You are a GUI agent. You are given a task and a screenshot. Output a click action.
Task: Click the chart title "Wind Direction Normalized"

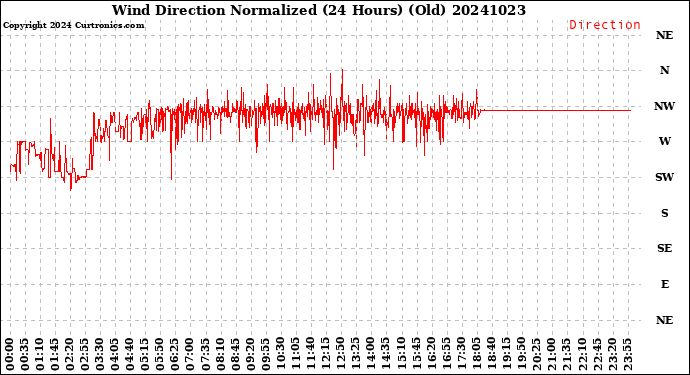click(x=214, y=10)
